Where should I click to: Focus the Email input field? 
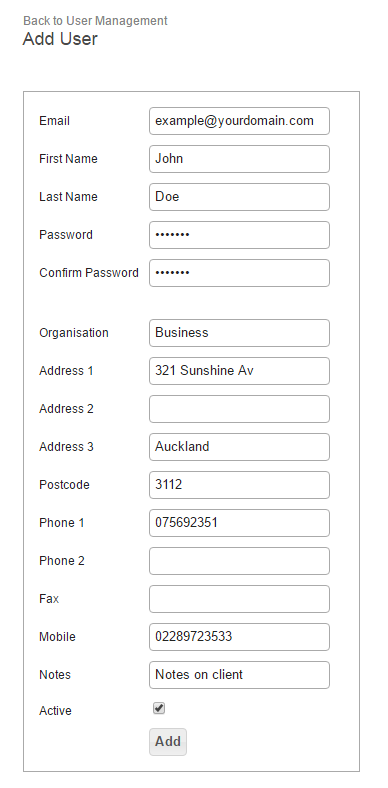(x=239, y=121)
